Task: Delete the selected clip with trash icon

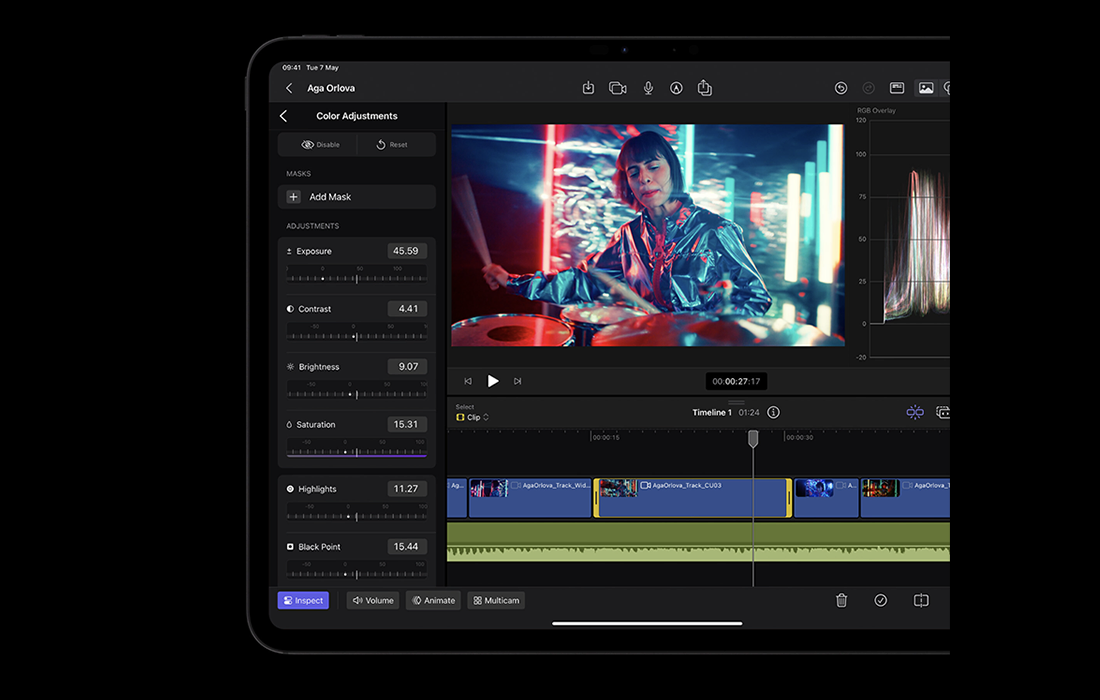Action: (842, 600)
